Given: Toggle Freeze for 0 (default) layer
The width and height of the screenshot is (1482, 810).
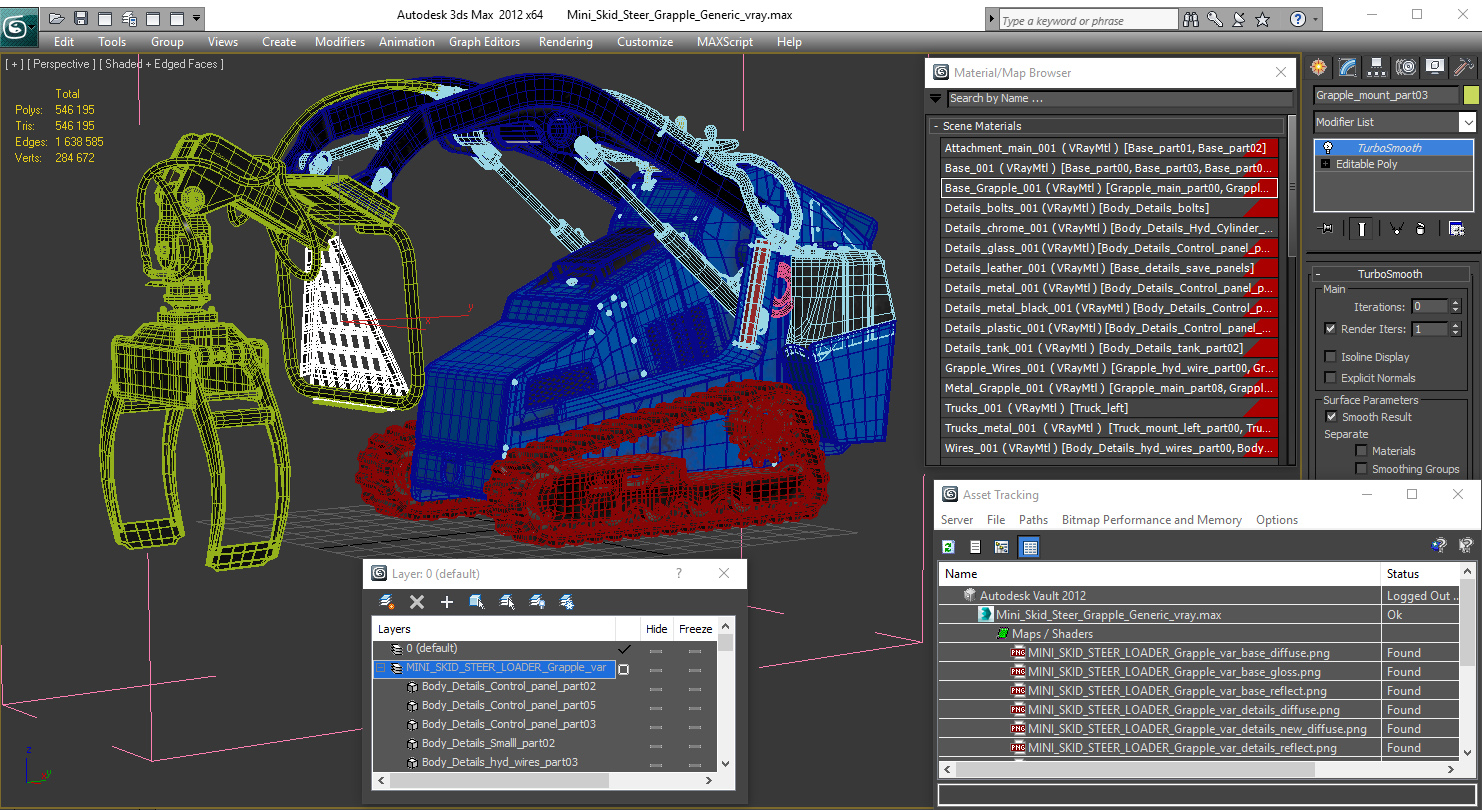Looking at the screenshot, I should point(695,650).
